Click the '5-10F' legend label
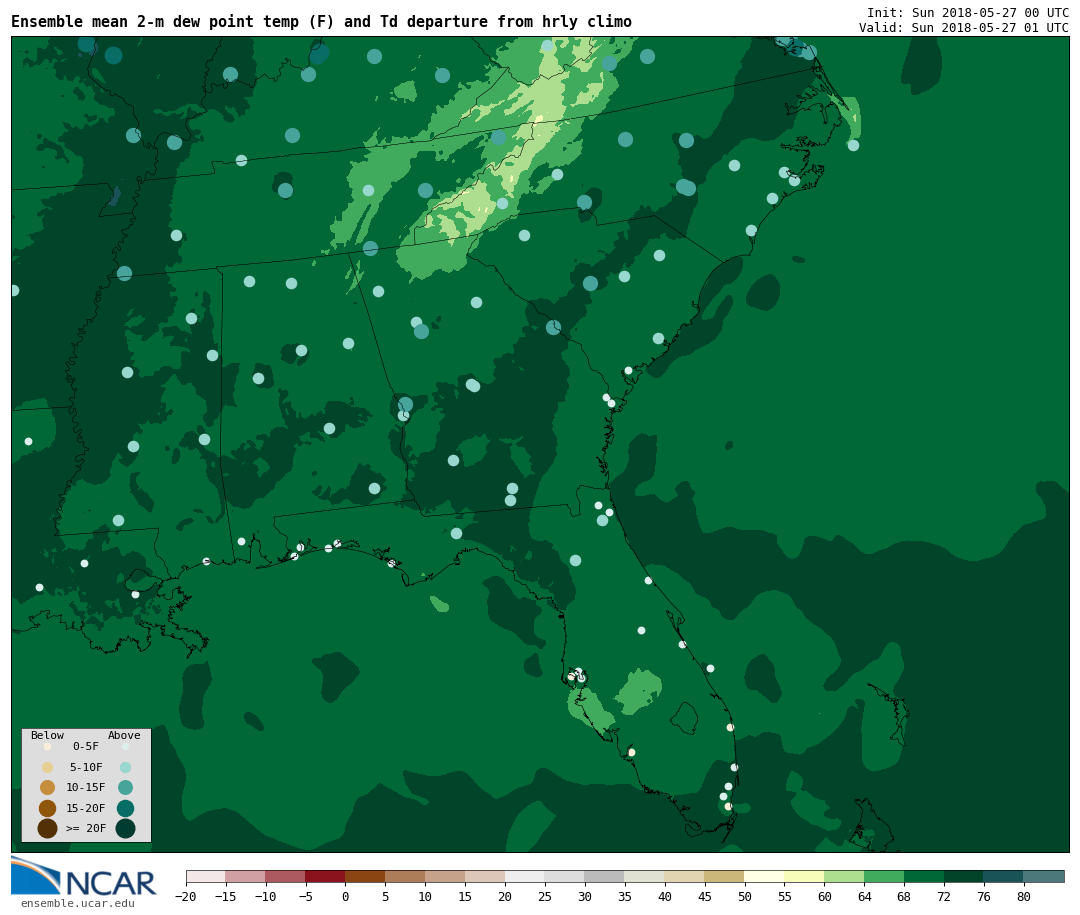1080x915 pixels. [x=86, y=767]
